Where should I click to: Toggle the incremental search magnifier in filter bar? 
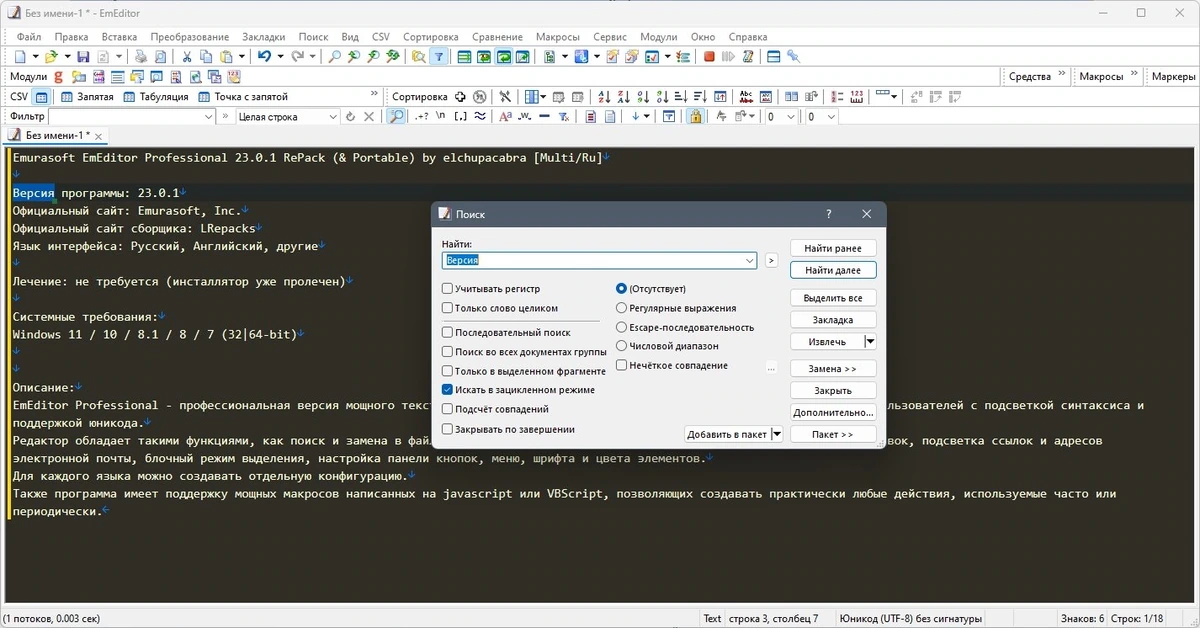click(x=397, y=117)
